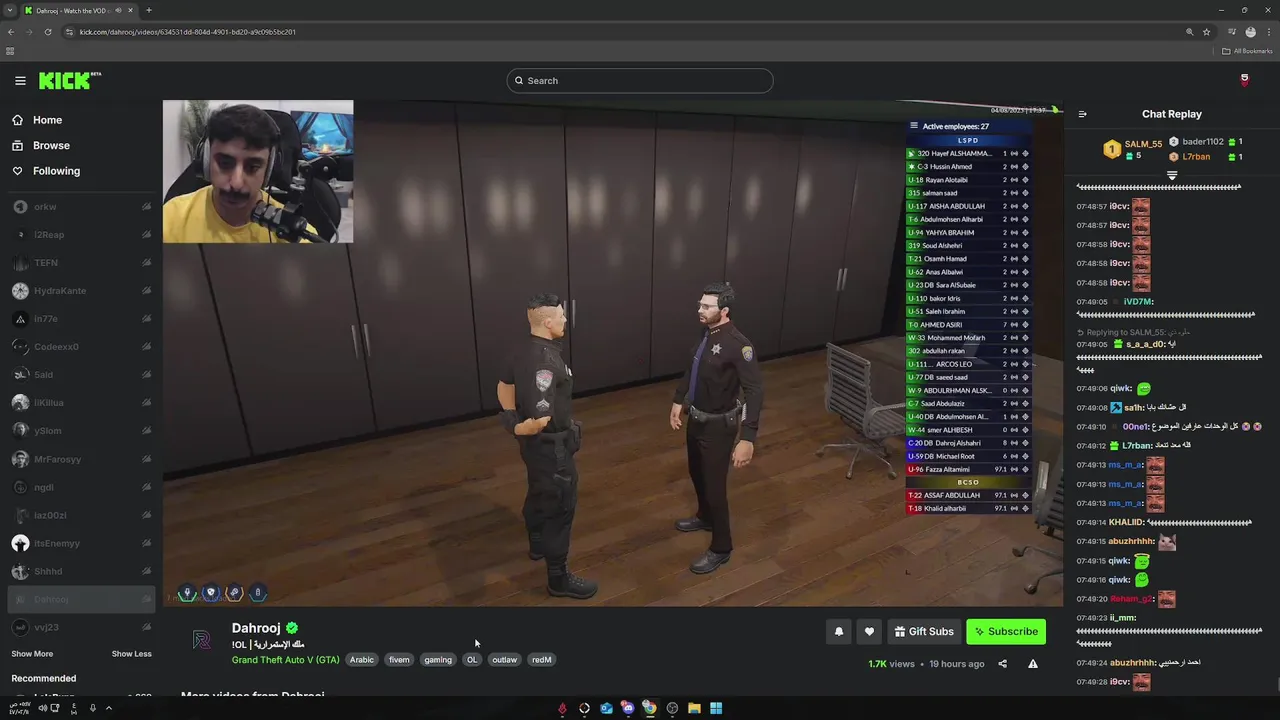Enable notifications with the bell icon
The image size is (1280, 720).
click(x=839, y=632)
